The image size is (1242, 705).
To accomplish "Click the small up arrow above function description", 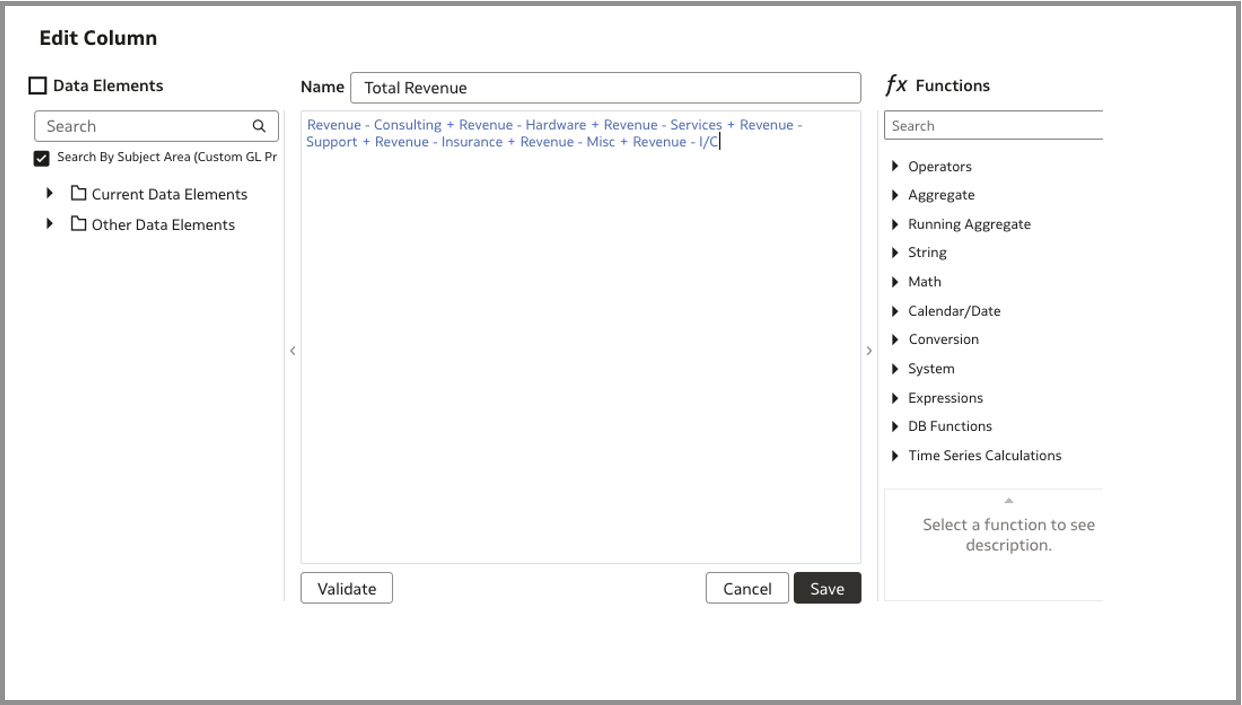I will click(1008, 500).
